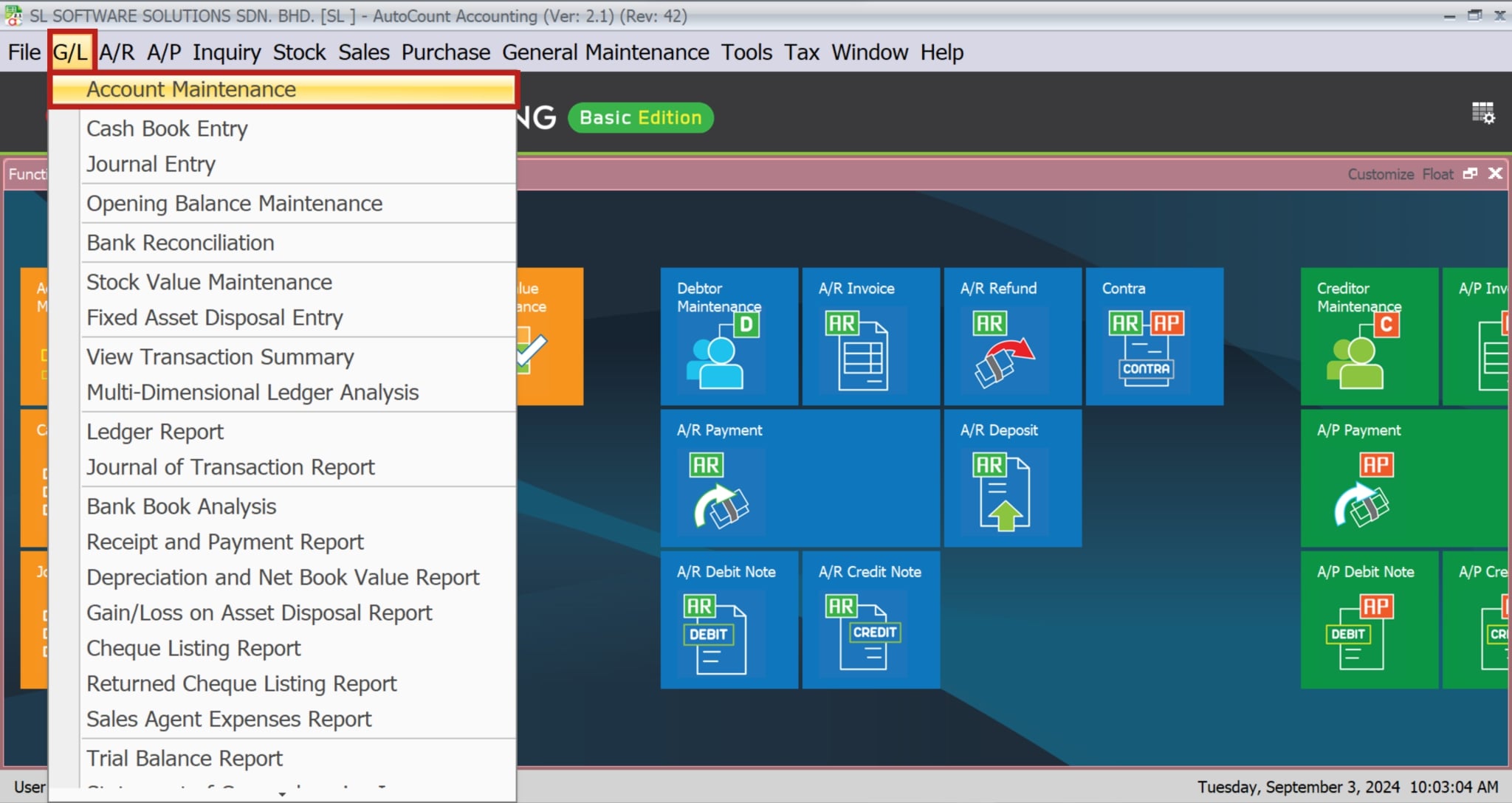Click the Float link in panel header
This screenshot has width=1512, height=803.
[x=1437, y=174]
